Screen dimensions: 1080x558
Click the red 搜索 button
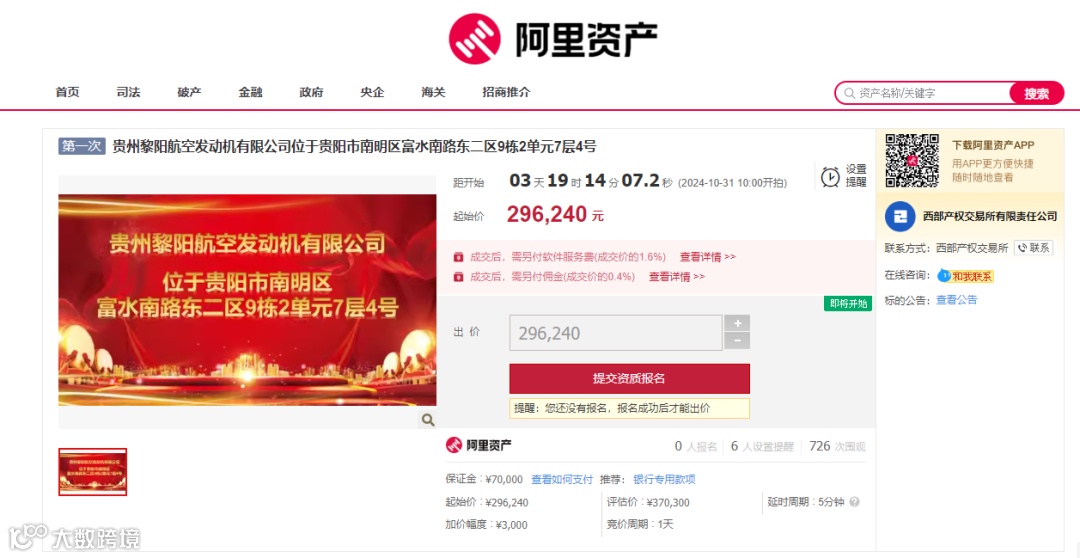(x=1037, y=93)
